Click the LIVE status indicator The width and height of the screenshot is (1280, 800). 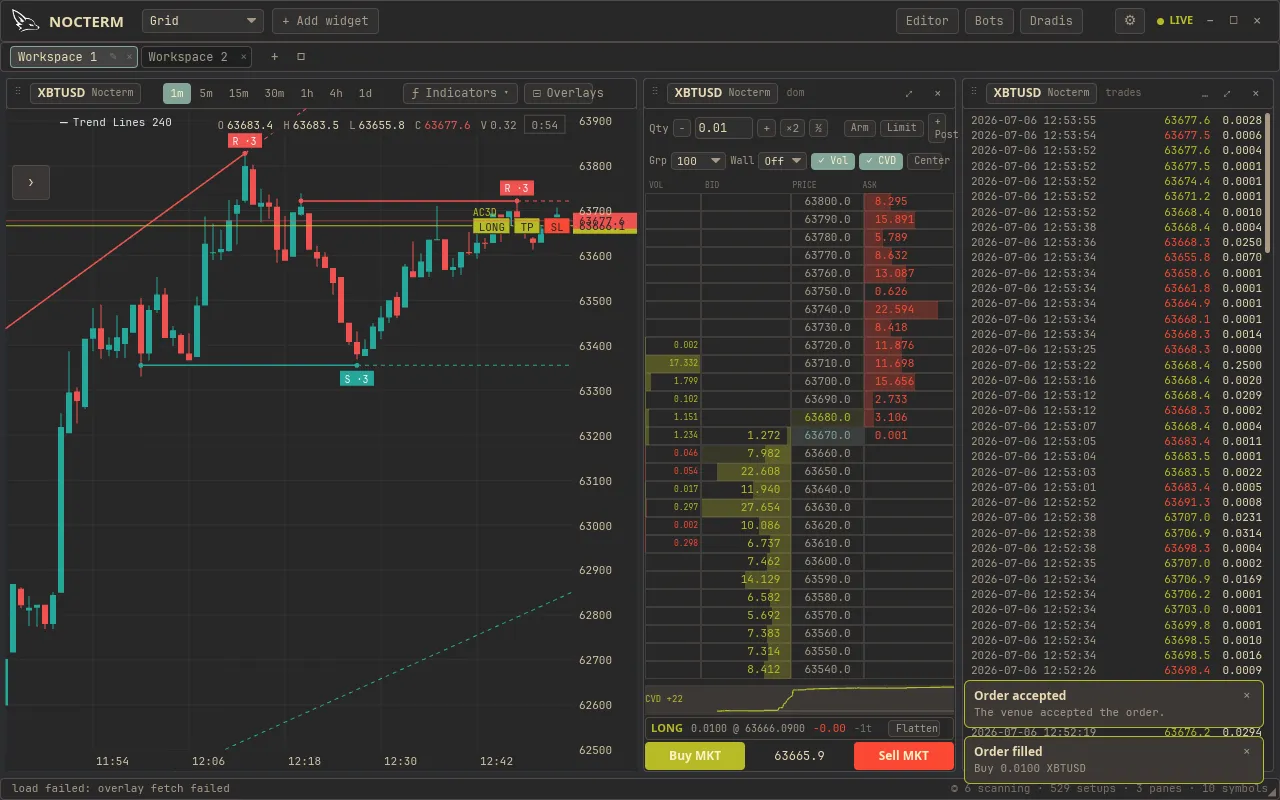point(1175,20)
